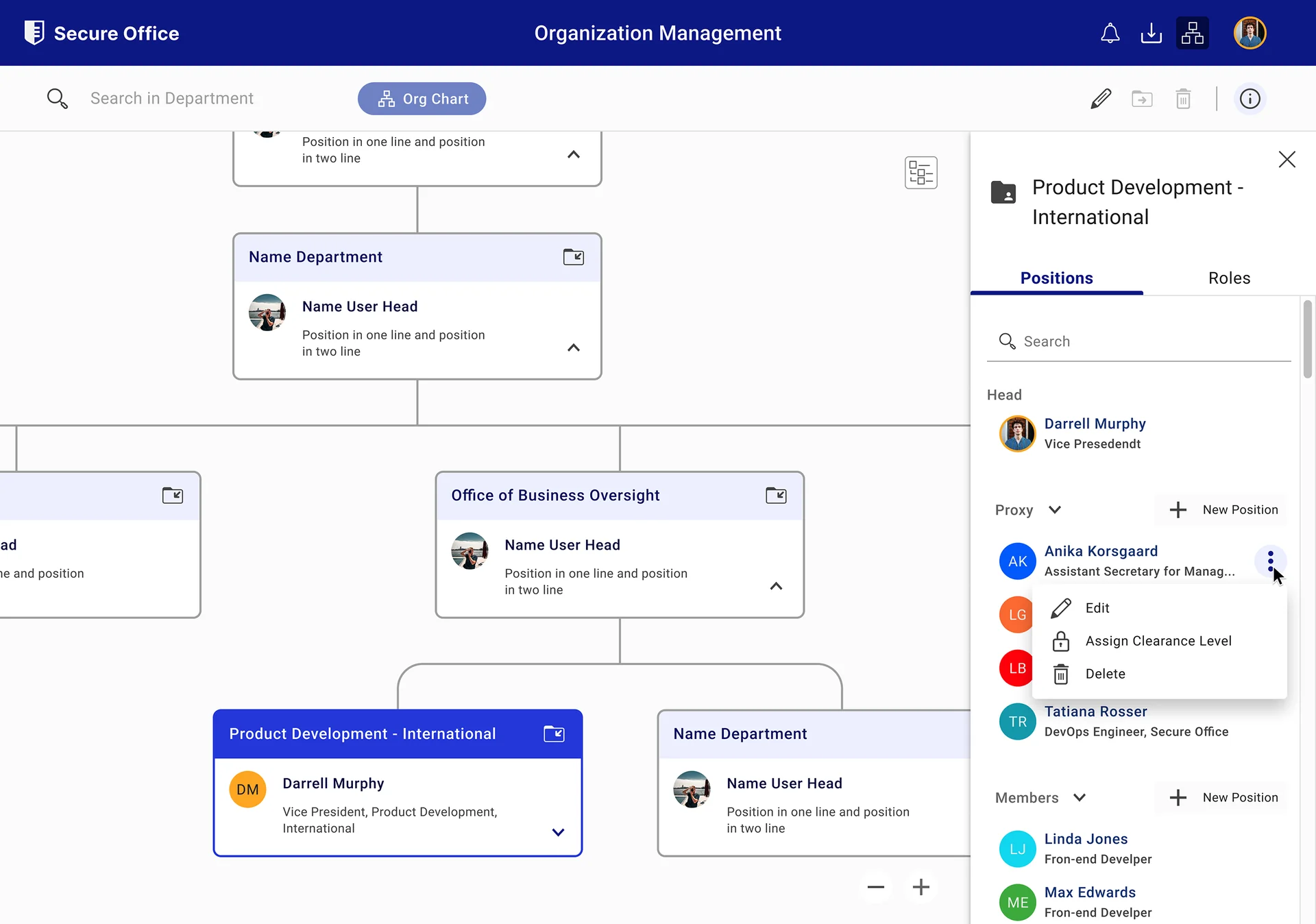
Task: Select the Roles tab
Action: click(x=1230, y=278)
